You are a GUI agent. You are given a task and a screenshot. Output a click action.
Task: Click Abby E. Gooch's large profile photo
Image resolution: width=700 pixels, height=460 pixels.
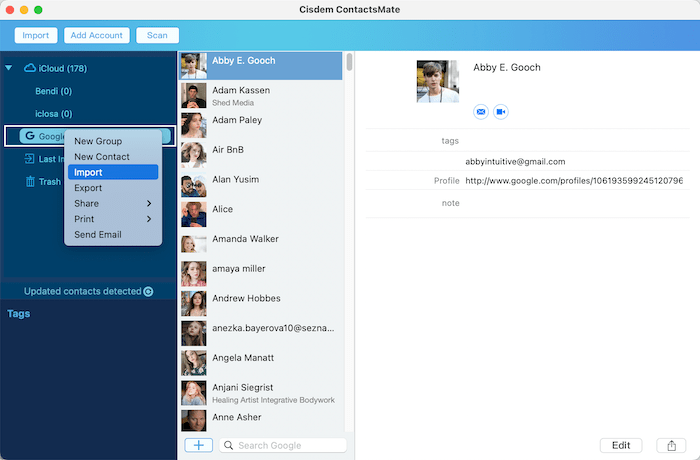click(438, 81)
